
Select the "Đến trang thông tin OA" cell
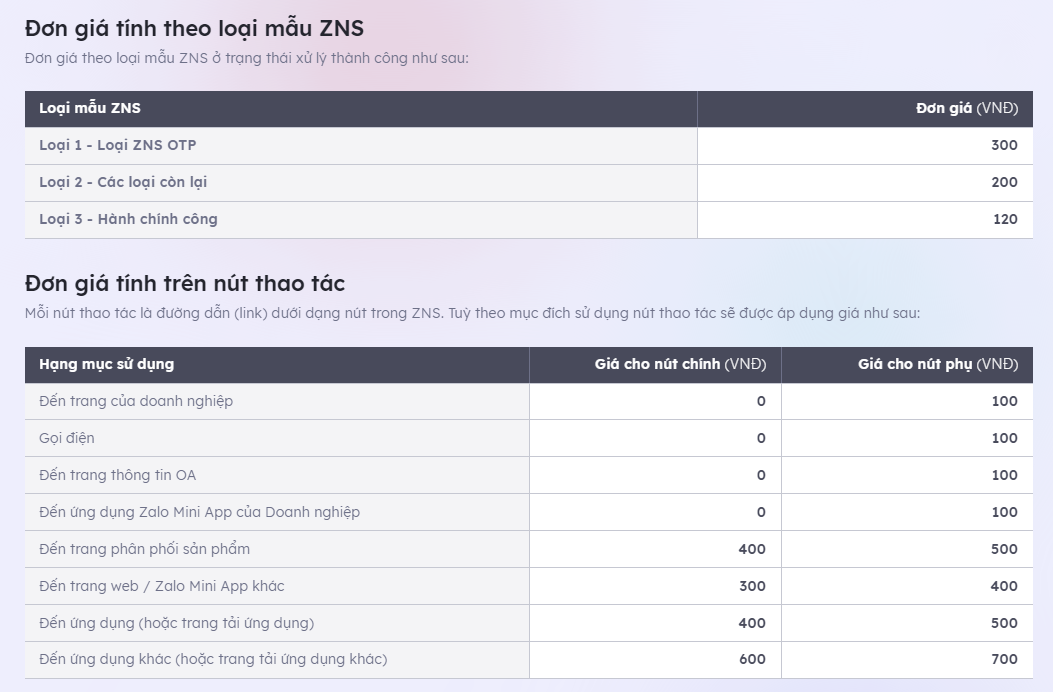(118, 475)
